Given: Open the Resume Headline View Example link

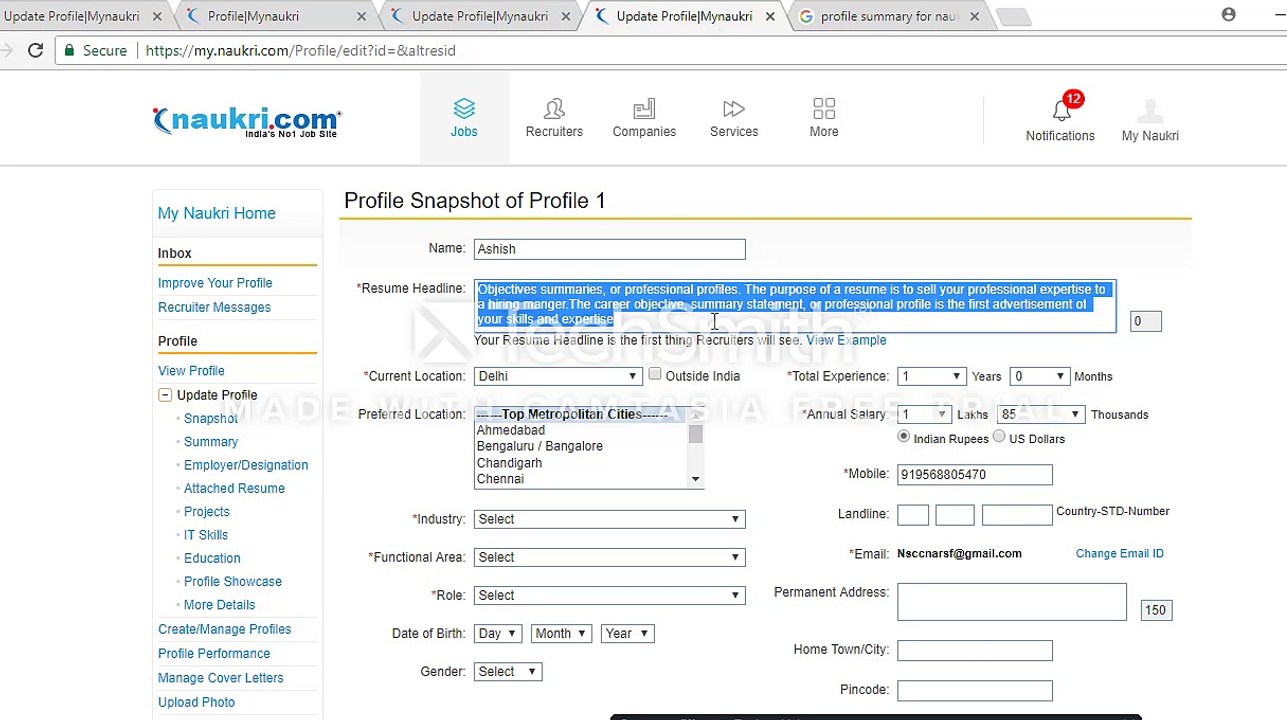Looking at the screenshot, I should (846, 340).
